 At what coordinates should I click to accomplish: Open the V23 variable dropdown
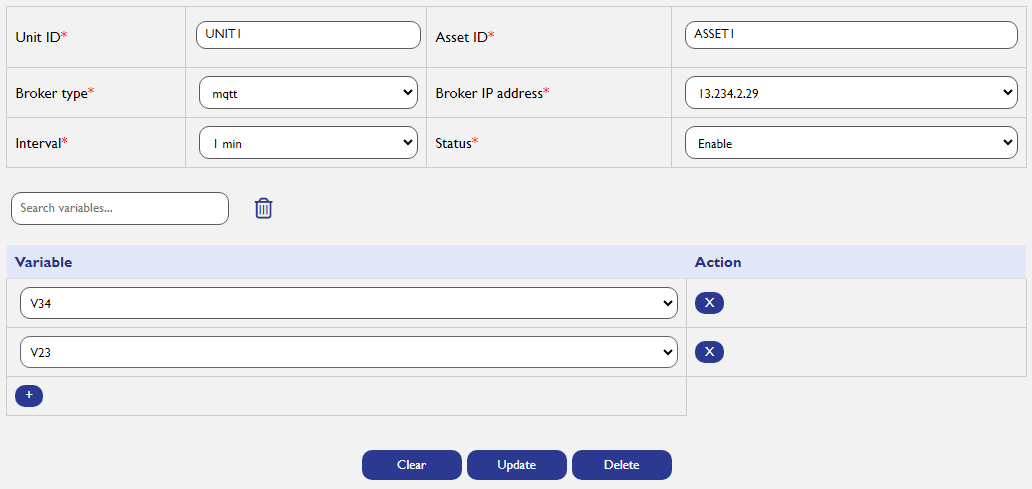click(x=349, y=352)
